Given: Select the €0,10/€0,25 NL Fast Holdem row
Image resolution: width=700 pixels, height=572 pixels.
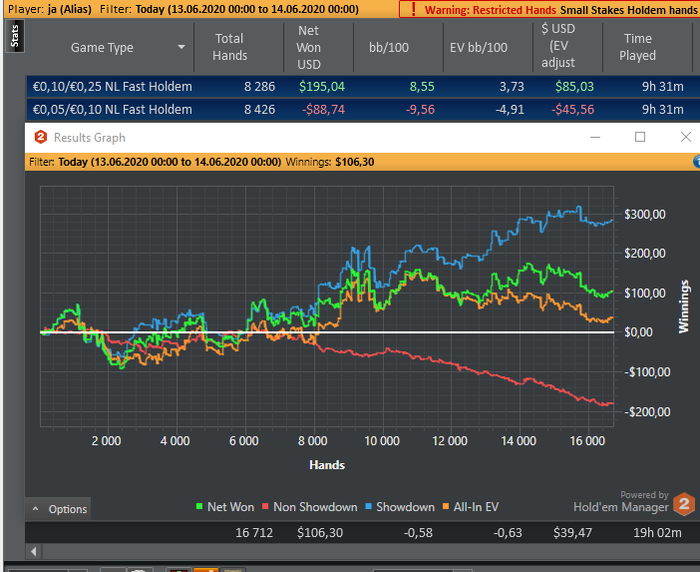Looking at the screenshot, I should click(362, 87).
